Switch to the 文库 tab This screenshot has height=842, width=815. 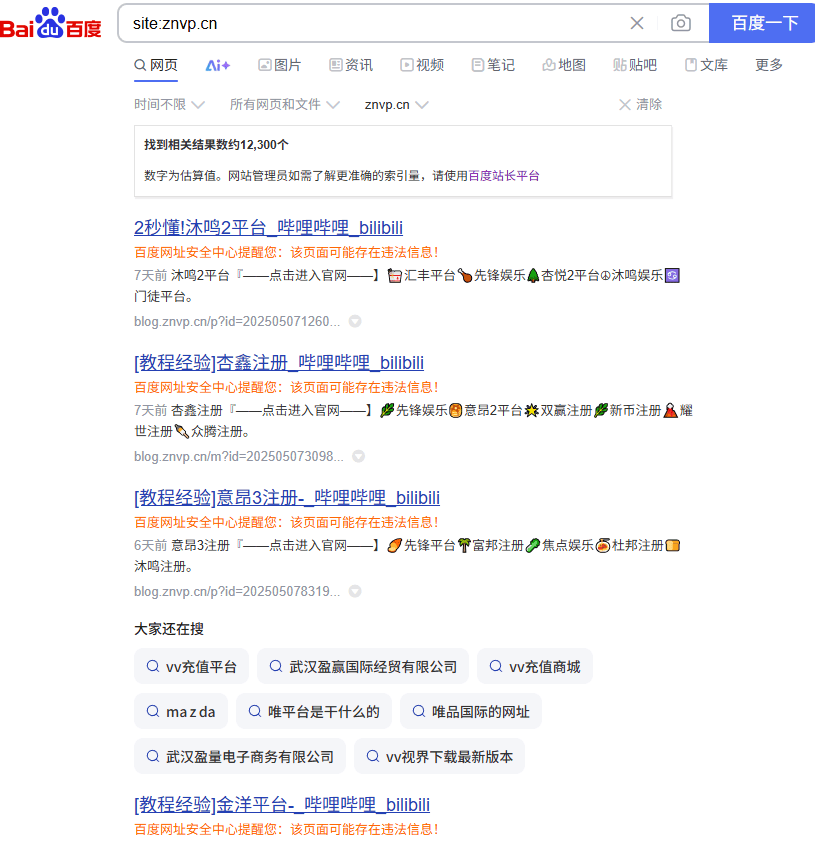click(706, 65)
